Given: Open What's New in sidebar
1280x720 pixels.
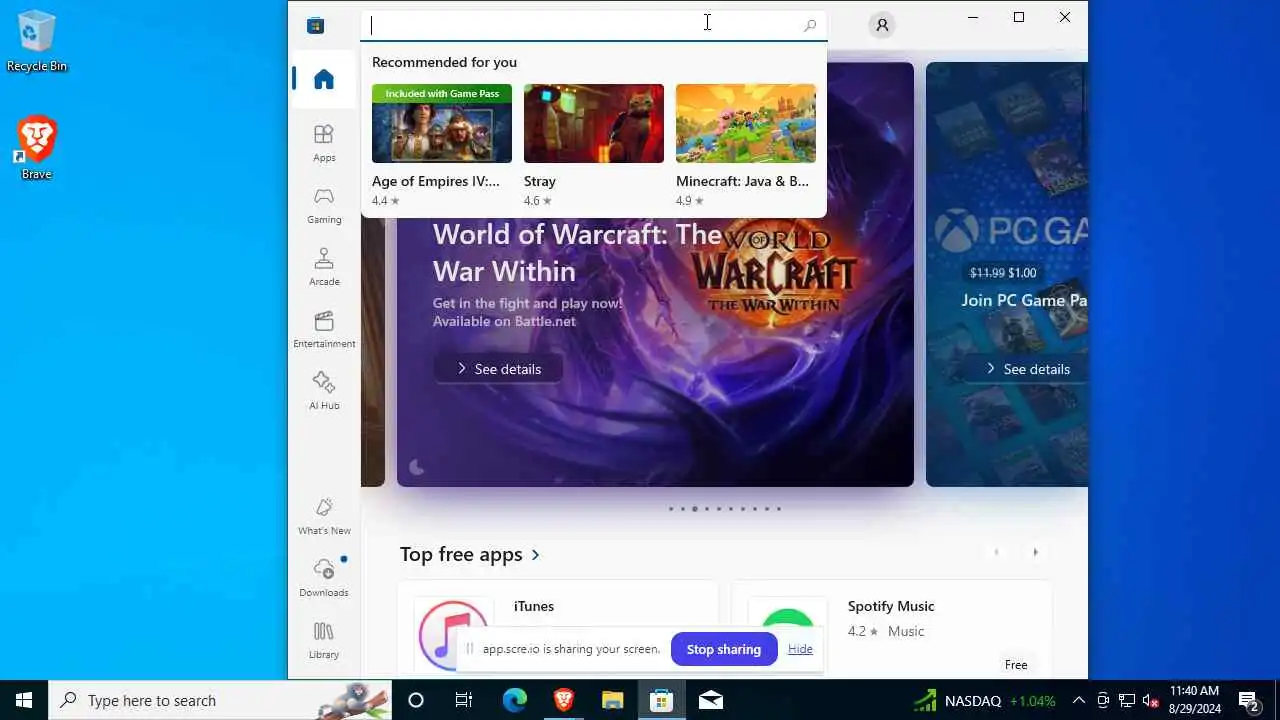Looking at the screenshot, I should tap(324, 516).
